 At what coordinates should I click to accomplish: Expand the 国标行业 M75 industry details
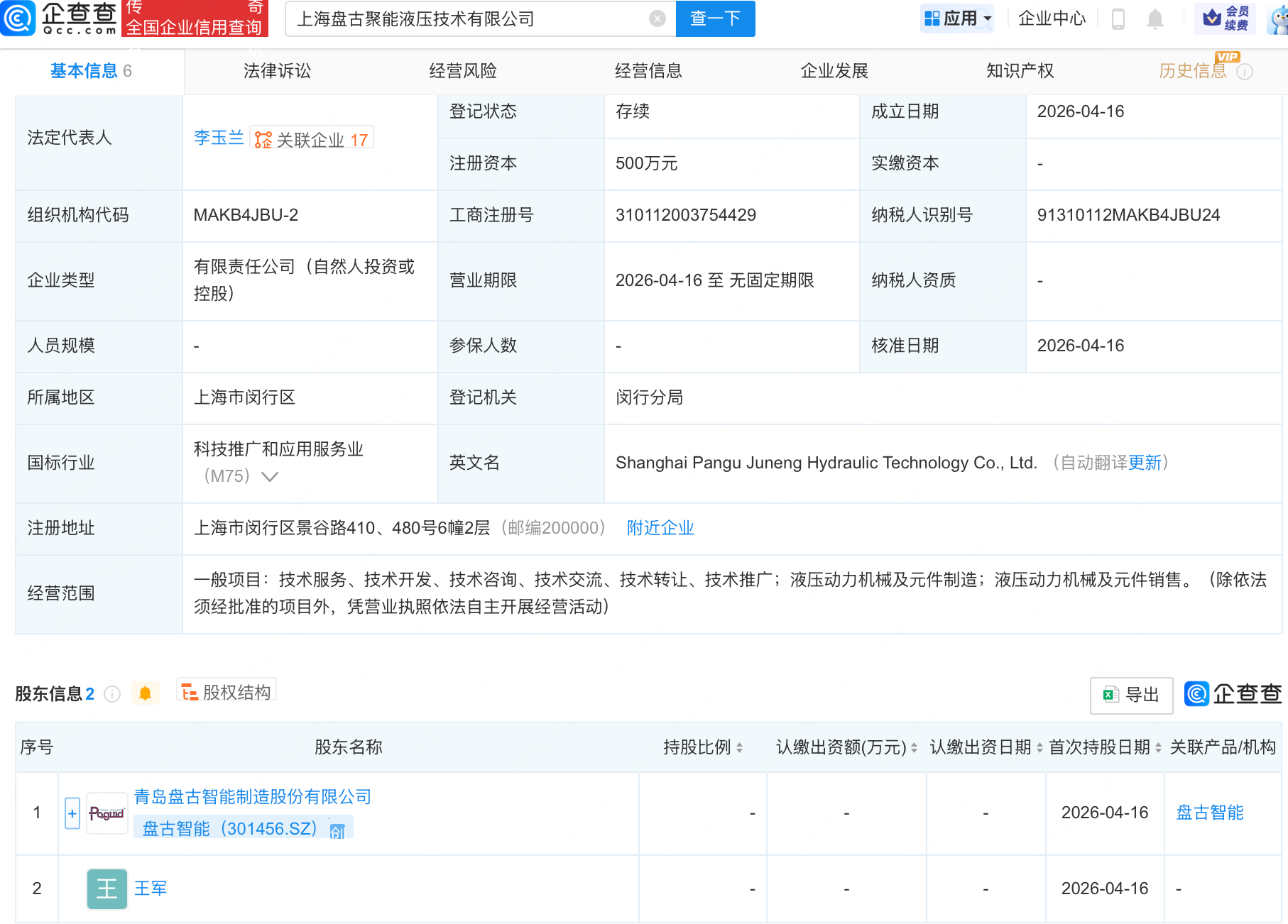(269, 477)
